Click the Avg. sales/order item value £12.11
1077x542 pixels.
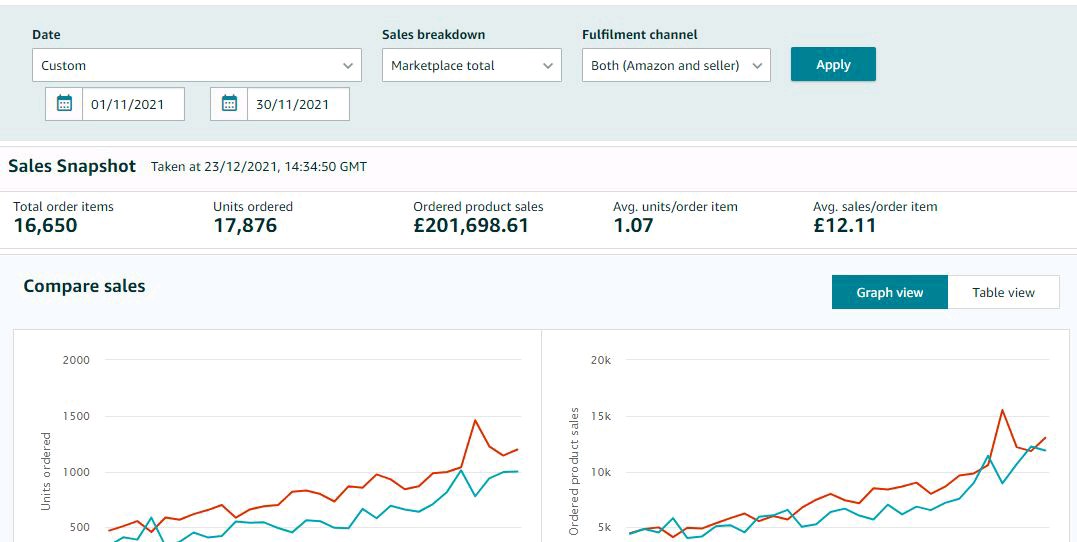point(845,225)
